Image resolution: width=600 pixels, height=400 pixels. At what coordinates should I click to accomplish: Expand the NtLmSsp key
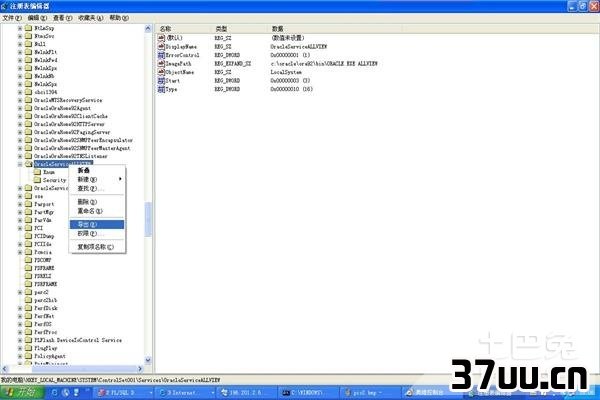20,28
